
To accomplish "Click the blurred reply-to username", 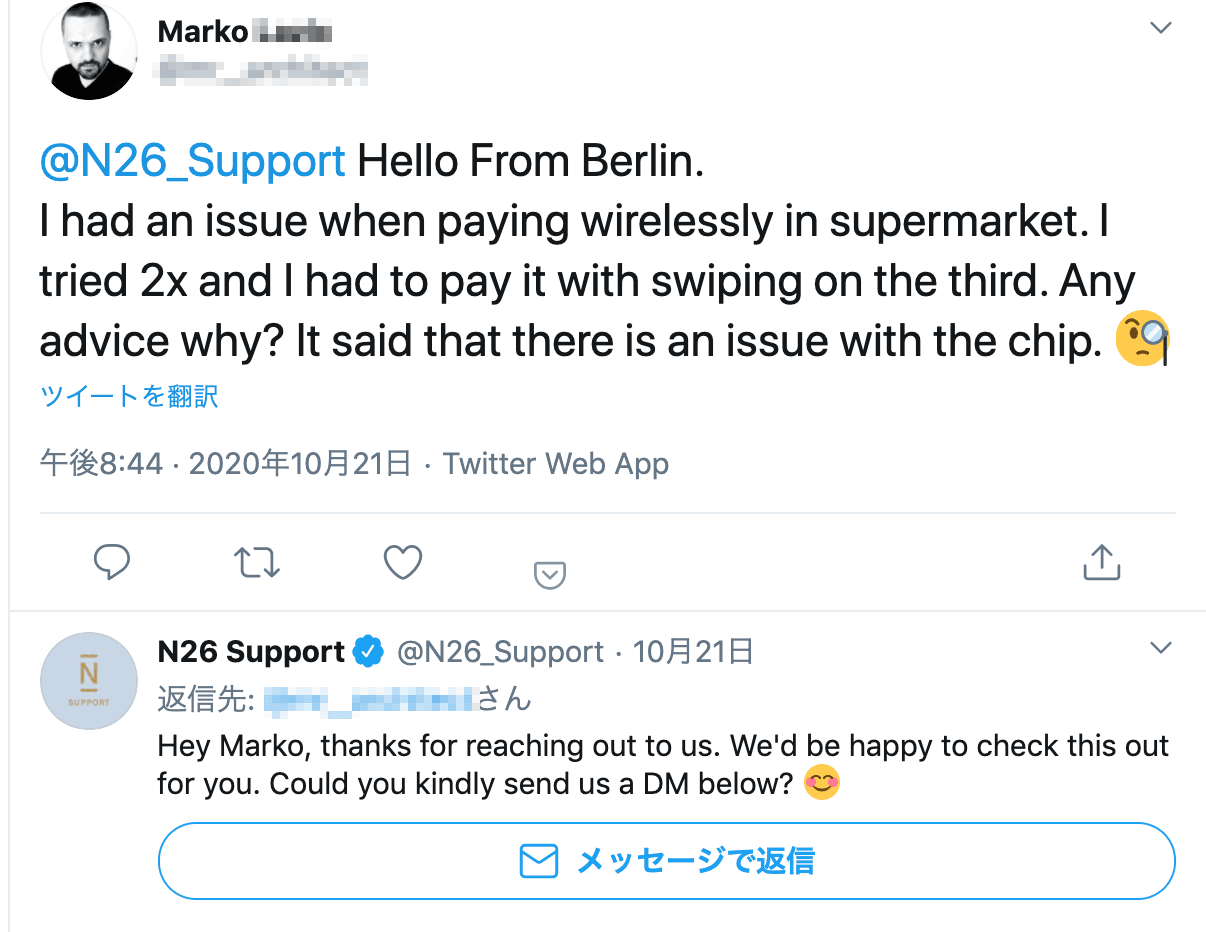I will pos(368,699).
